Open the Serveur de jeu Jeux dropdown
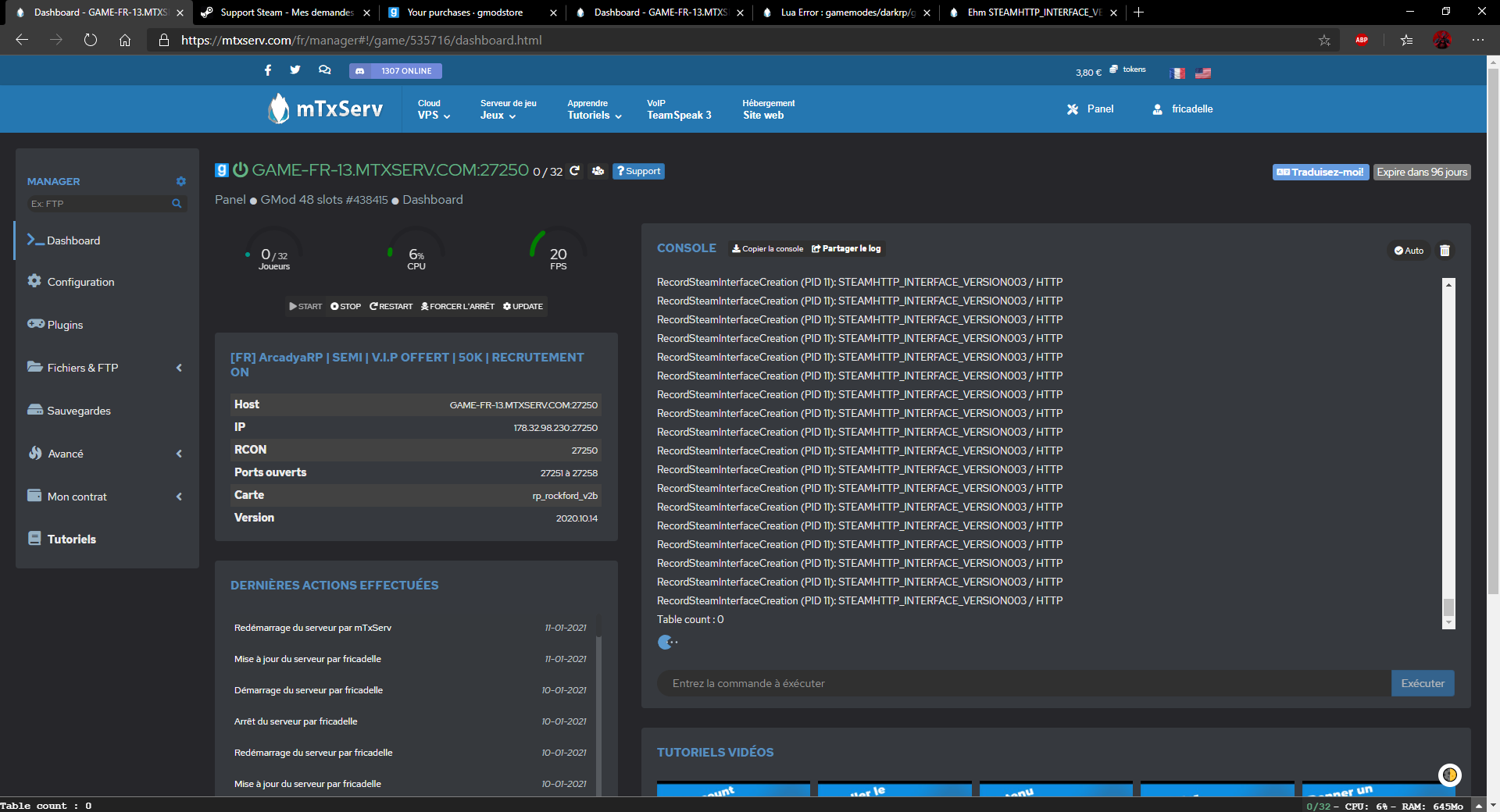1500x812 pixels. [x=508, y=109]
